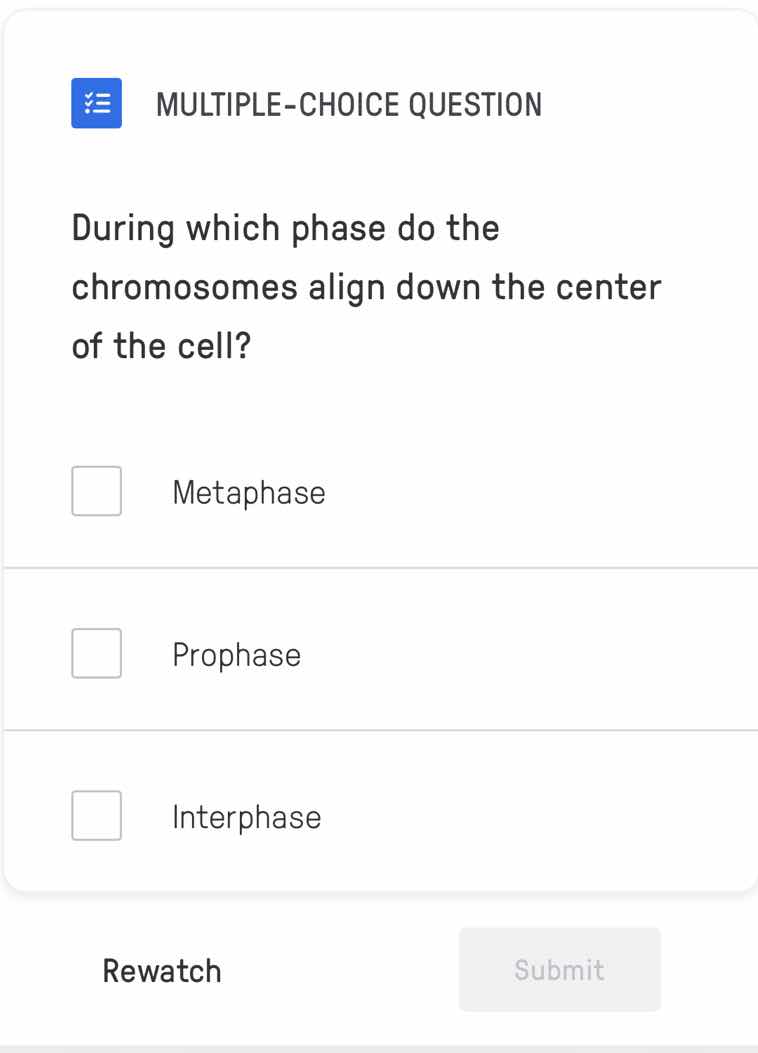Click the Interphase answer label
This screenshot has height=1053, width=758.
(x=246, y=816)
